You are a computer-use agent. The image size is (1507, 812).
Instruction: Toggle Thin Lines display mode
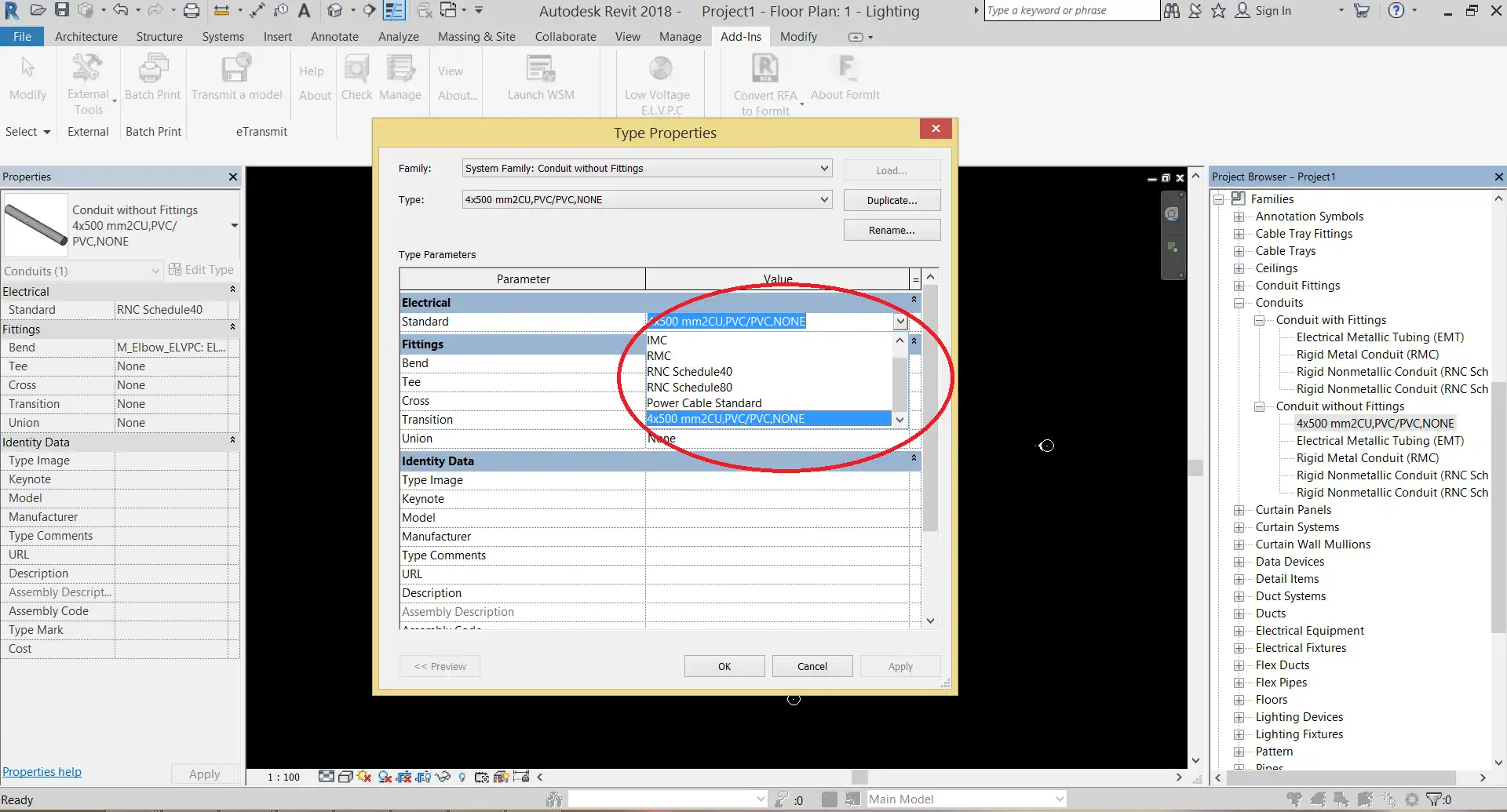pyautogui.click(x=394, y=11)
